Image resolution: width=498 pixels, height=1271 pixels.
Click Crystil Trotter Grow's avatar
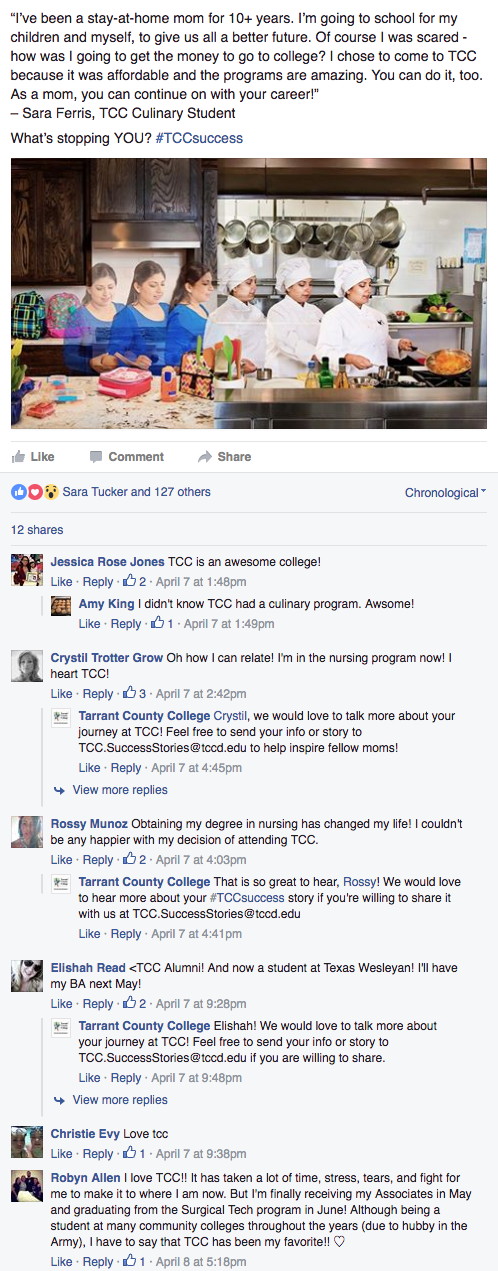27,666
